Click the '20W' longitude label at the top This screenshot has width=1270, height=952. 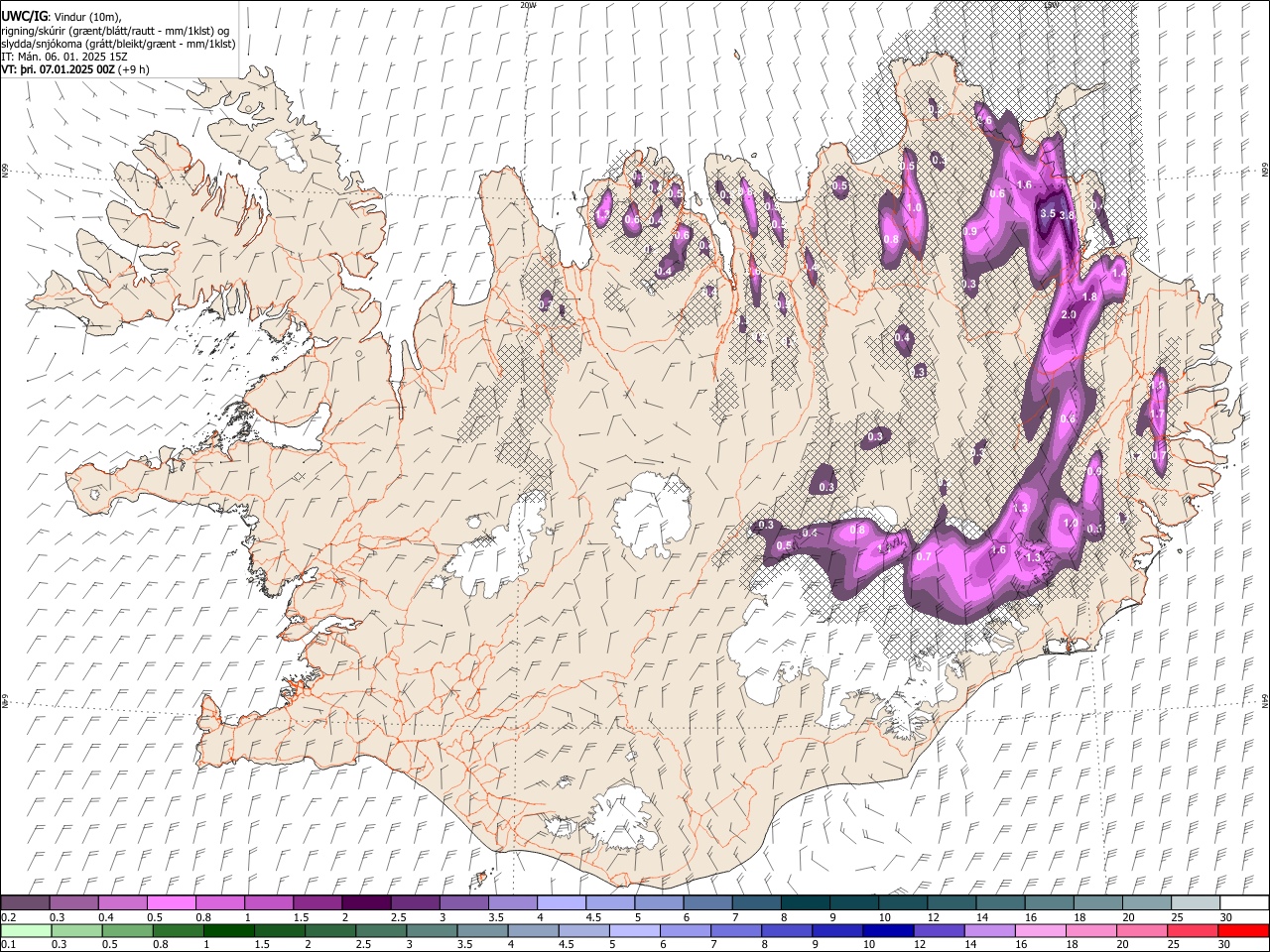pyautogui.click(x=528, y=5)
